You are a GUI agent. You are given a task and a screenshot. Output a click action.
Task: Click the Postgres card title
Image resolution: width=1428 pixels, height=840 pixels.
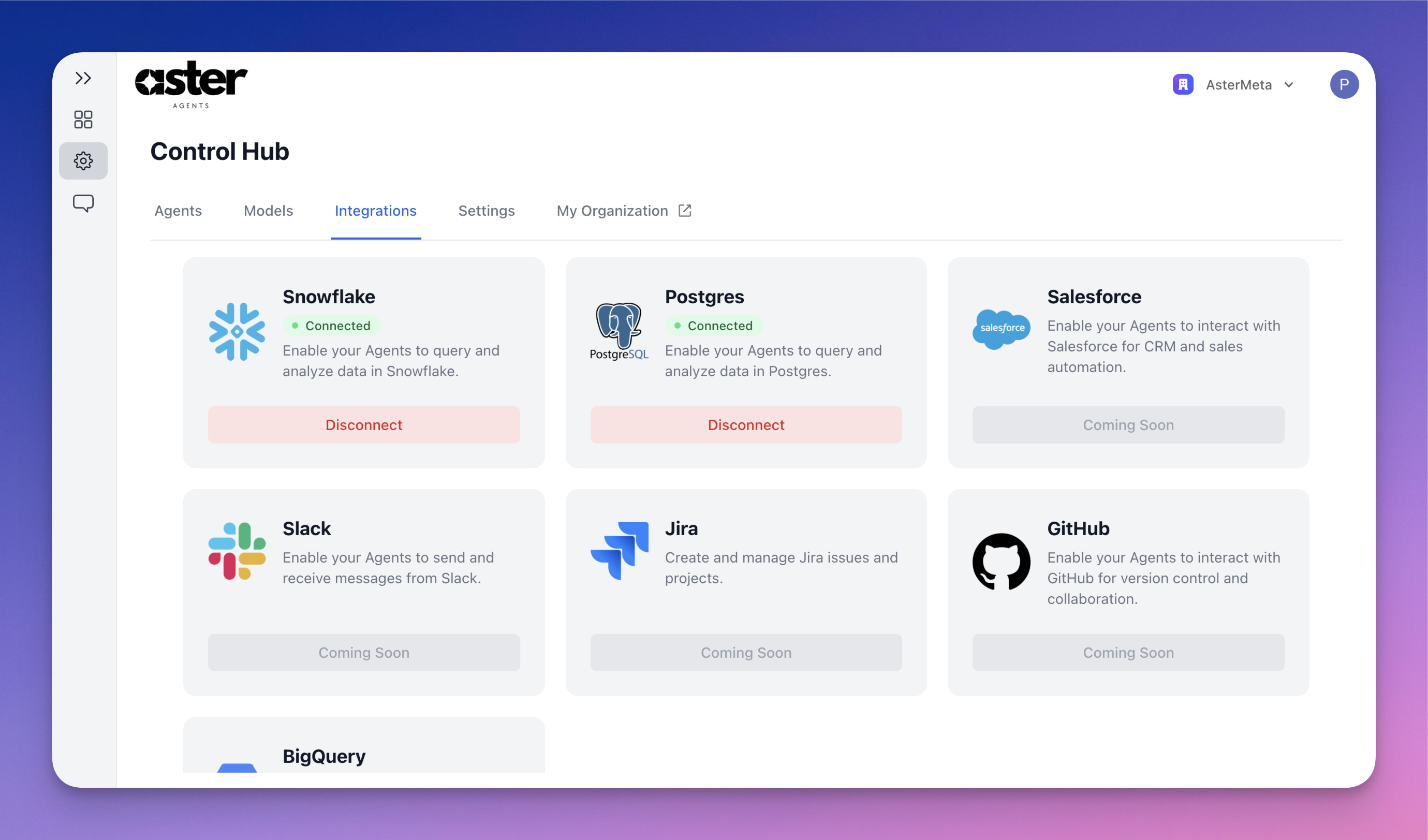pyautogui.click(x=704, y=297)
